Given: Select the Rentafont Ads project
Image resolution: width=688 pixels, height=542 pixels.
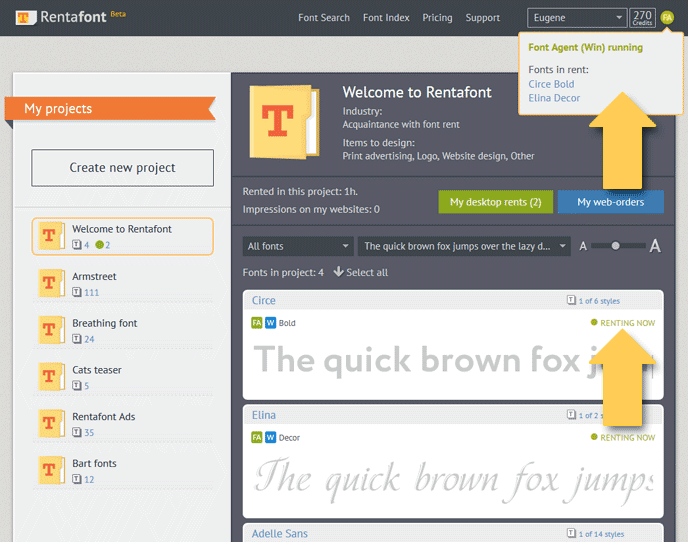Looking at the screenshot, I should click(x=122, y=424).
